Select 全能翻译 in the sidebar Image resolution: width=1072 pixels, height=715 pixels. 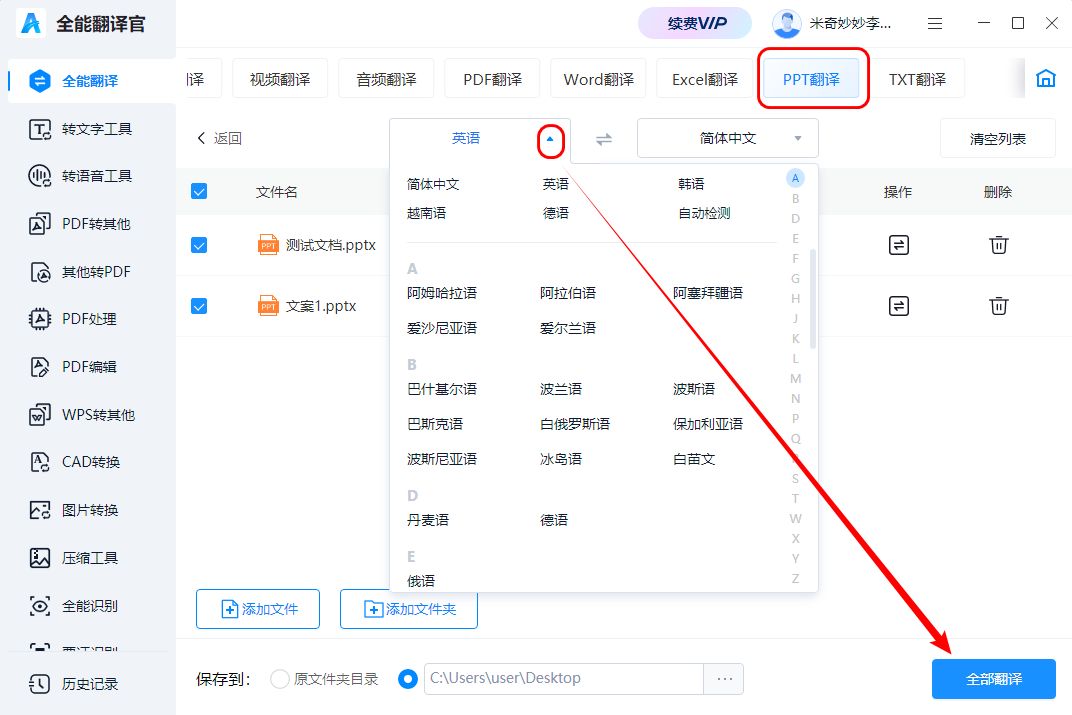pos(92,81)
